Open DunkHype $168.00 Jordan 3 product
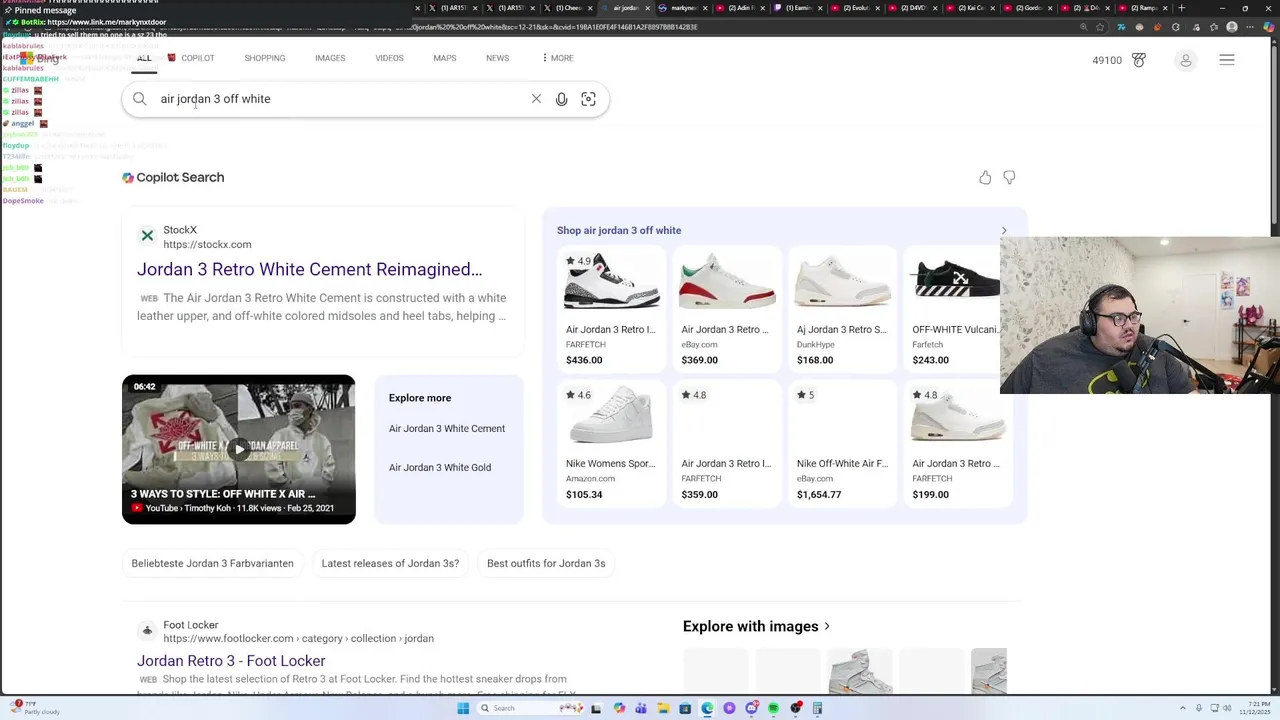The image size is (1280, 720). (842, 309)
